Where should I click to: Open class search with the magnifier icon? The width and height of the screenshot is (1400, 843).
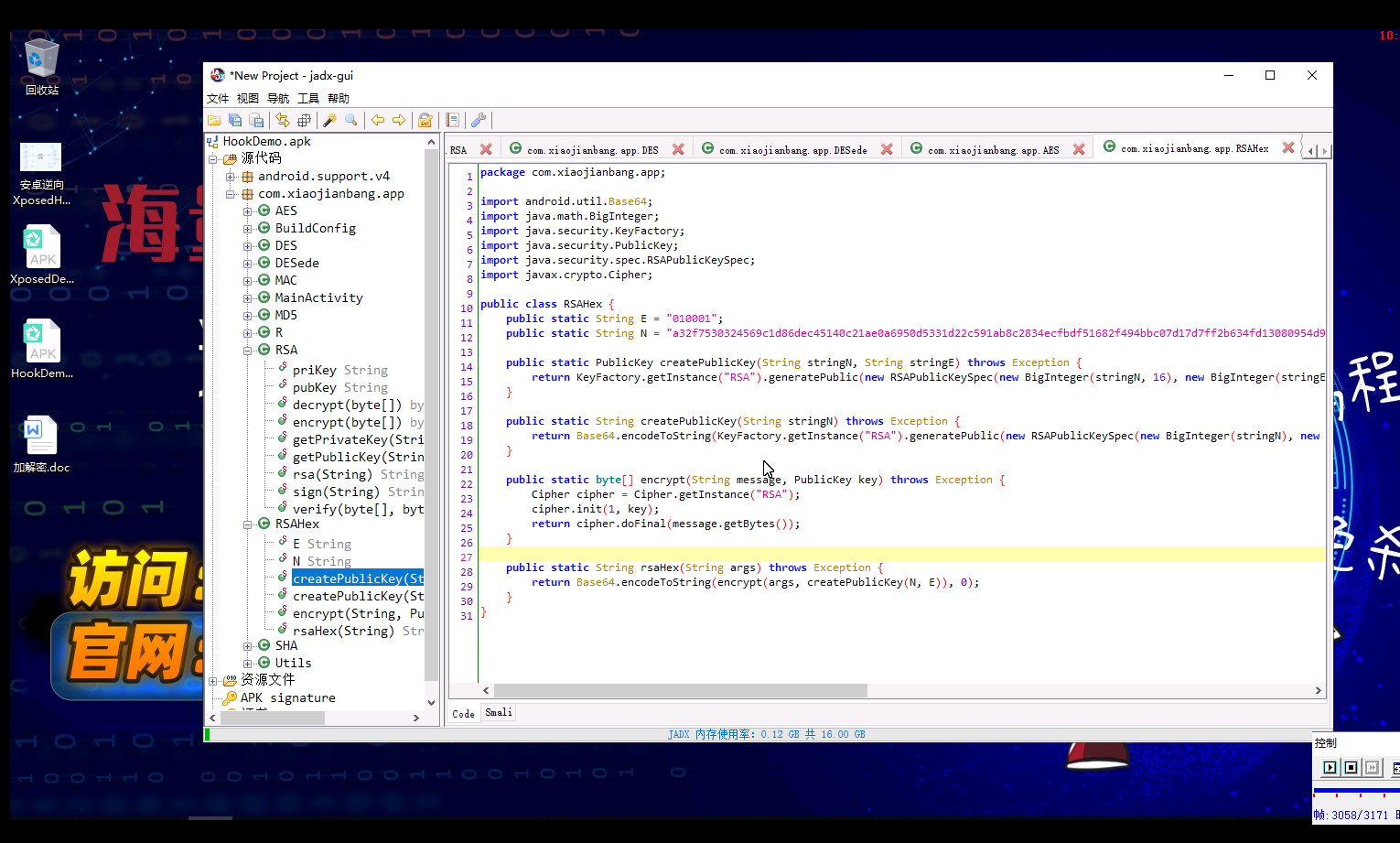point(351,120)
